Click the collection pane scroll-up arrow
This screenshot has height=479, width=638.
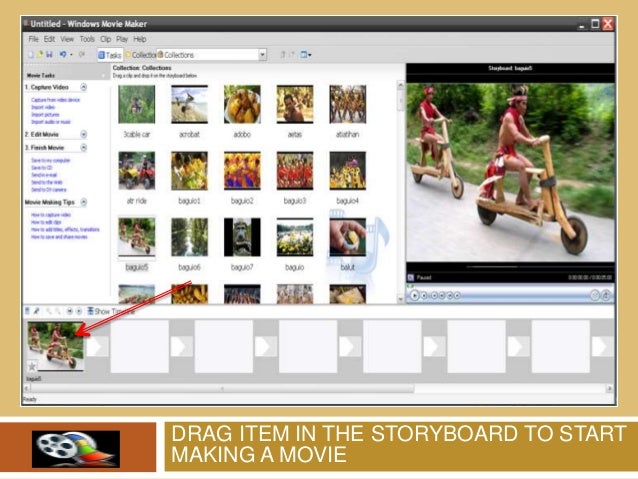(x=400, y=85)
